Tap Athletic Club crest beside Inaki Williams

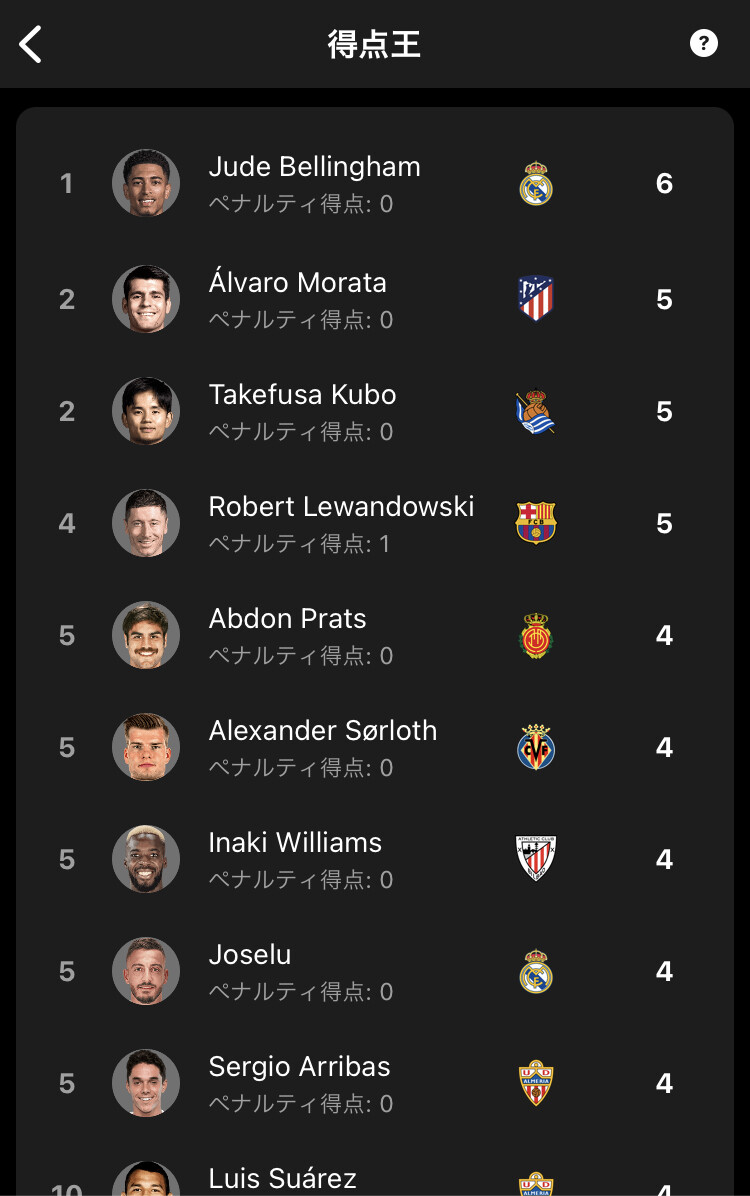point(536,859)
